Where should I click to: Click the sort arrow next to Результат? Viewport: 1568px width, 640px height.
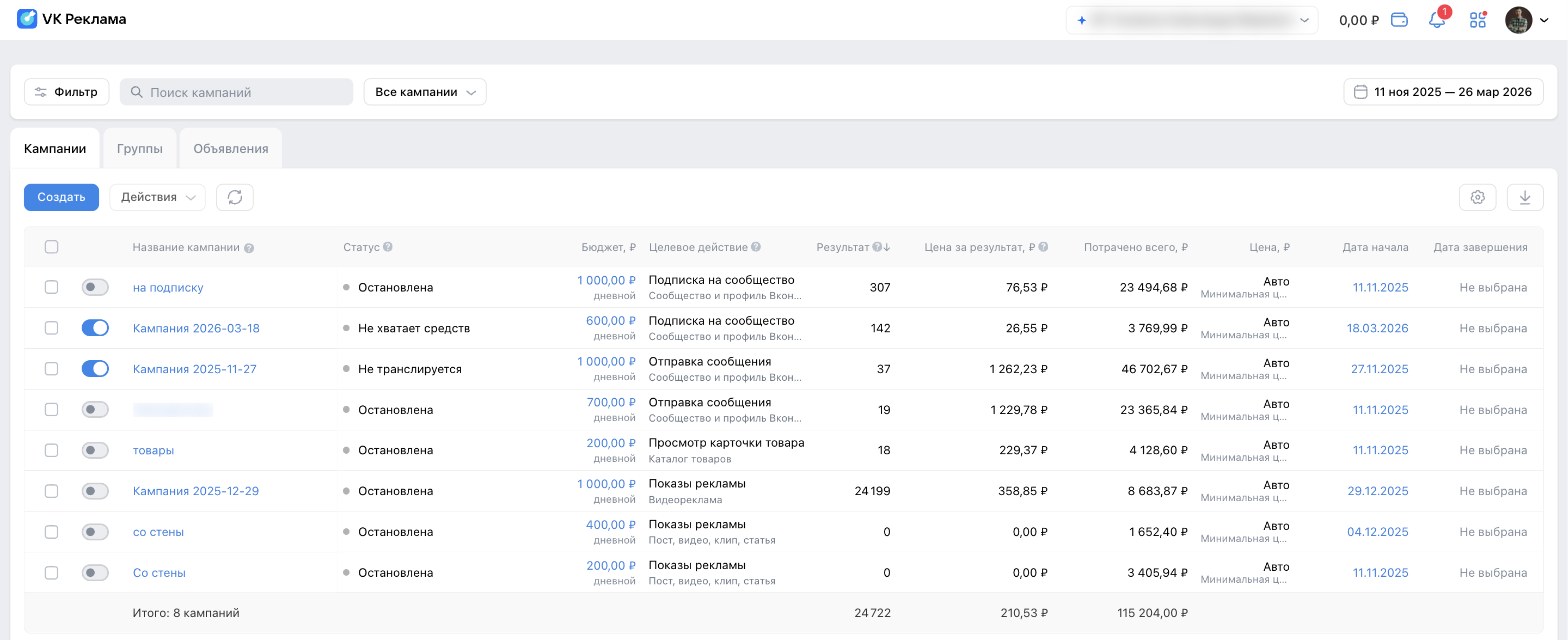[886, 247]
